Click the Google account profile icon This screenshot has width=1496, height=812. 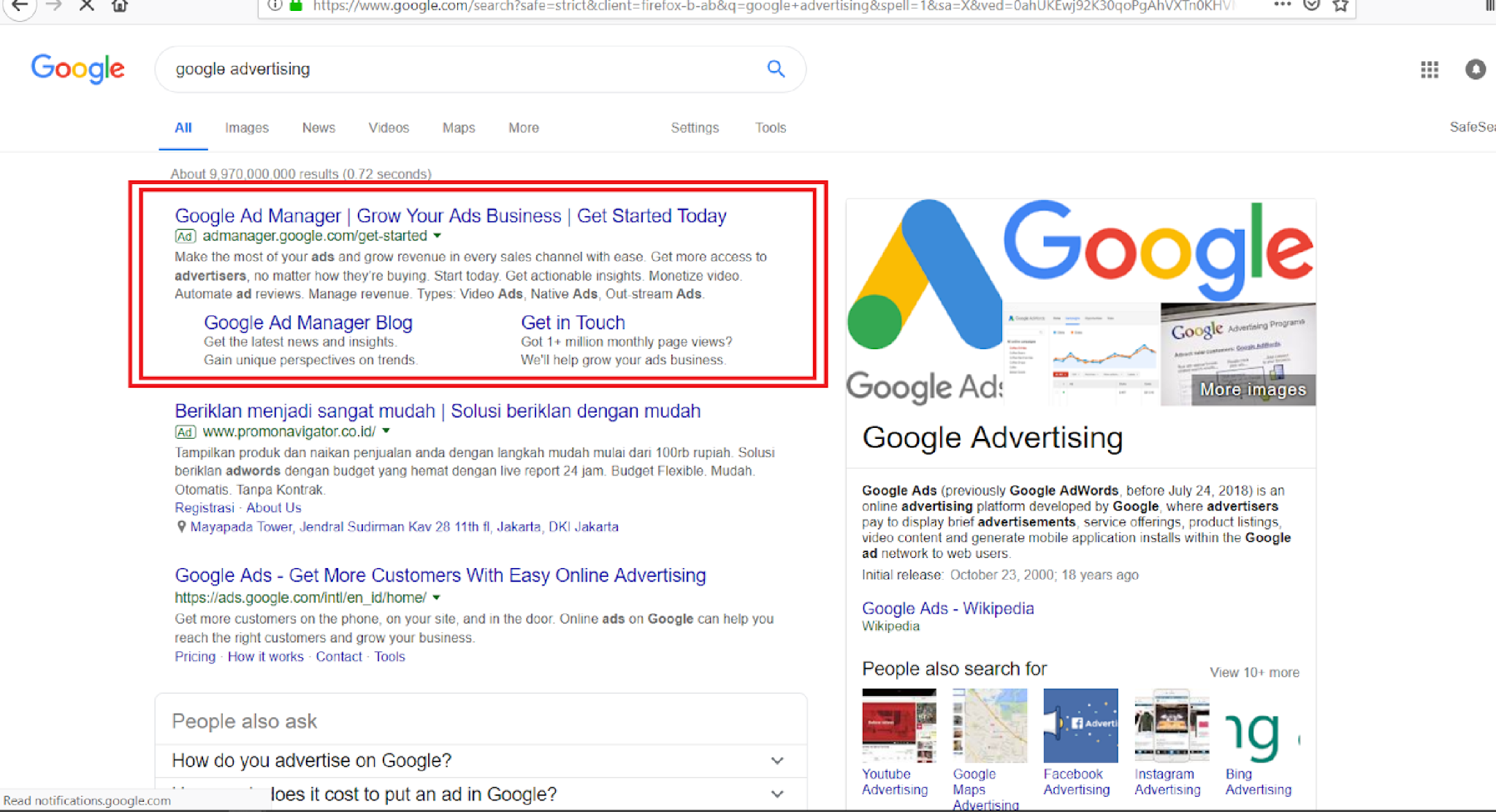1475,68
